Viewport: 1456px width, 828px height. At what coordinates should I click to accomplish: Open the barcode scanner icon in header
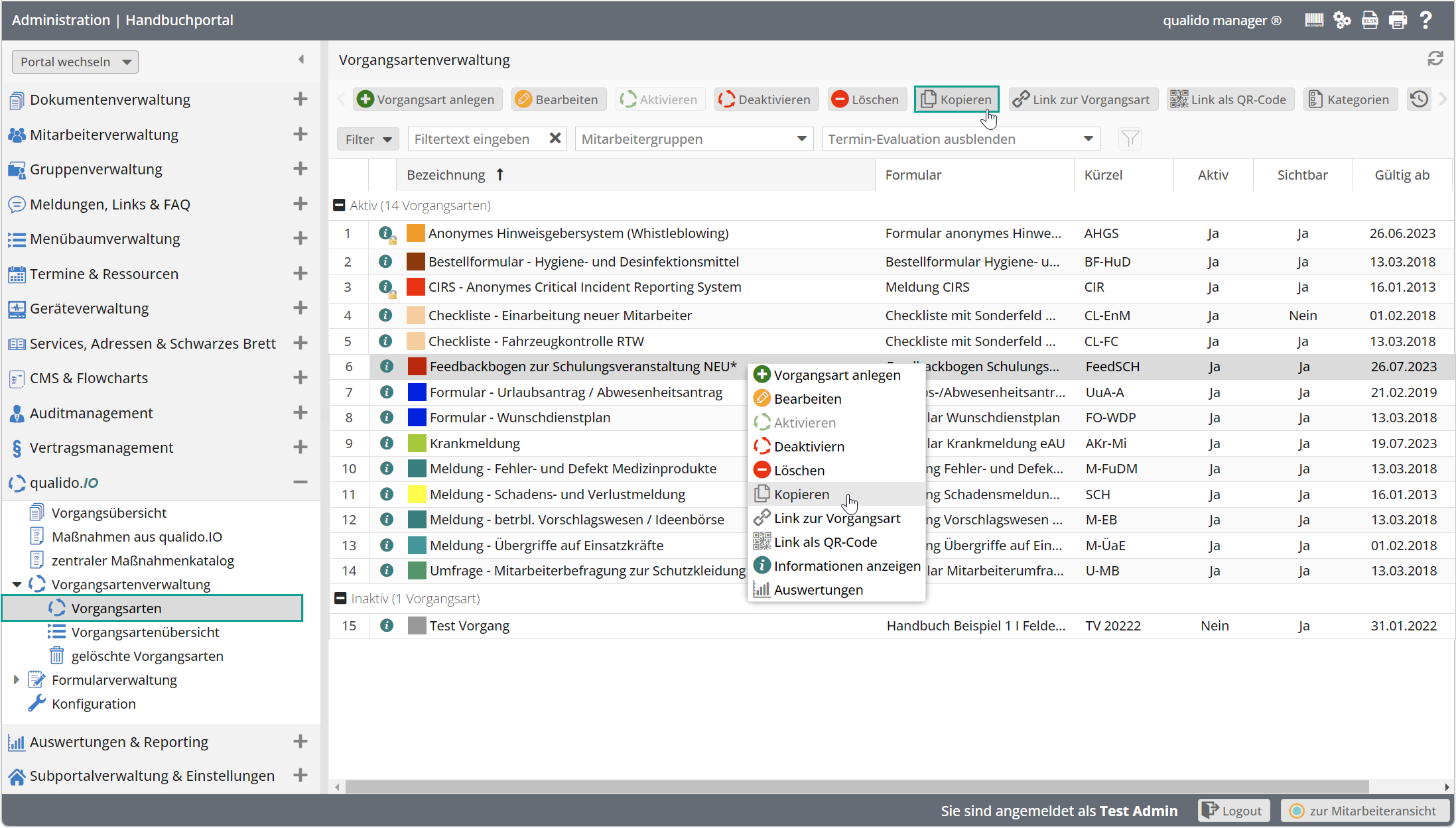pos(1314,20)
